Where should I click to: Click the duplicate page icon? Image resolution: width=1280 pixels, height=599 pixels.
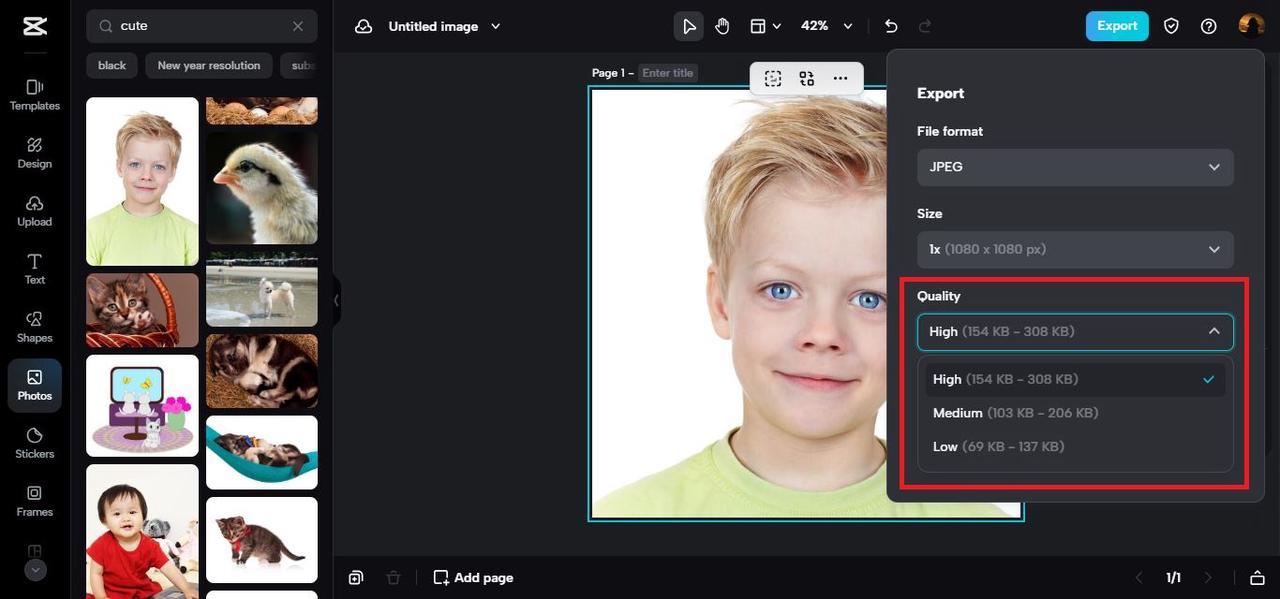356,577
